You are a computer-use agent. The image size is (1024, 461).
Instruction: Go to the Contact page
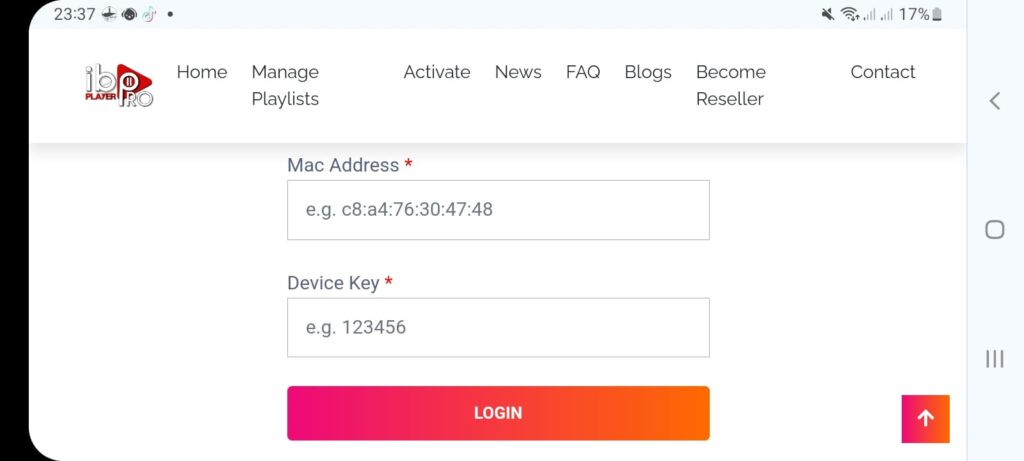pyautogui.click(x=883, y=72)
